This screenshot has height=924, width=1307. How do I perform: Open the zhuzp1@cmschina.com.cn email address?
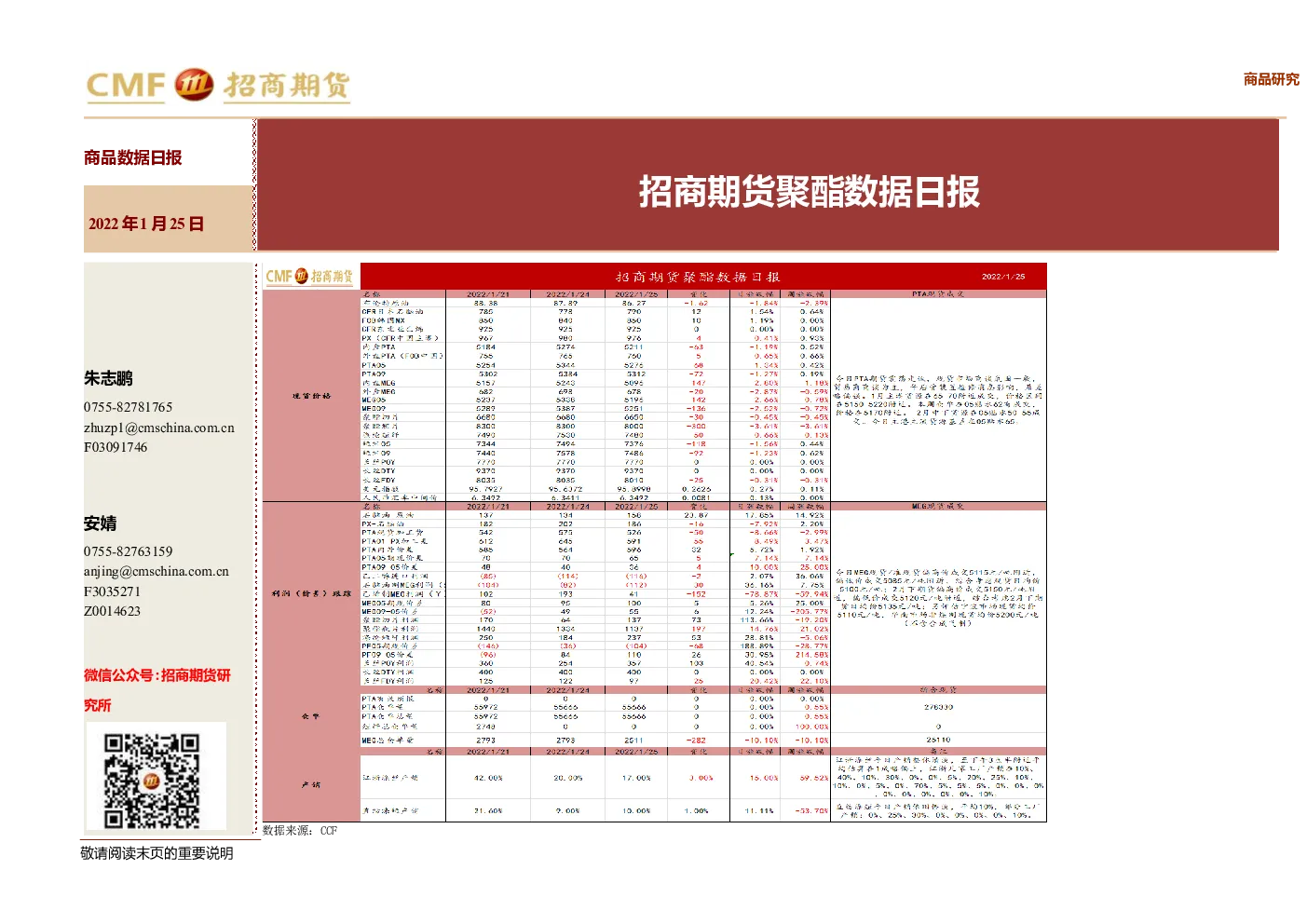point(159,428)
